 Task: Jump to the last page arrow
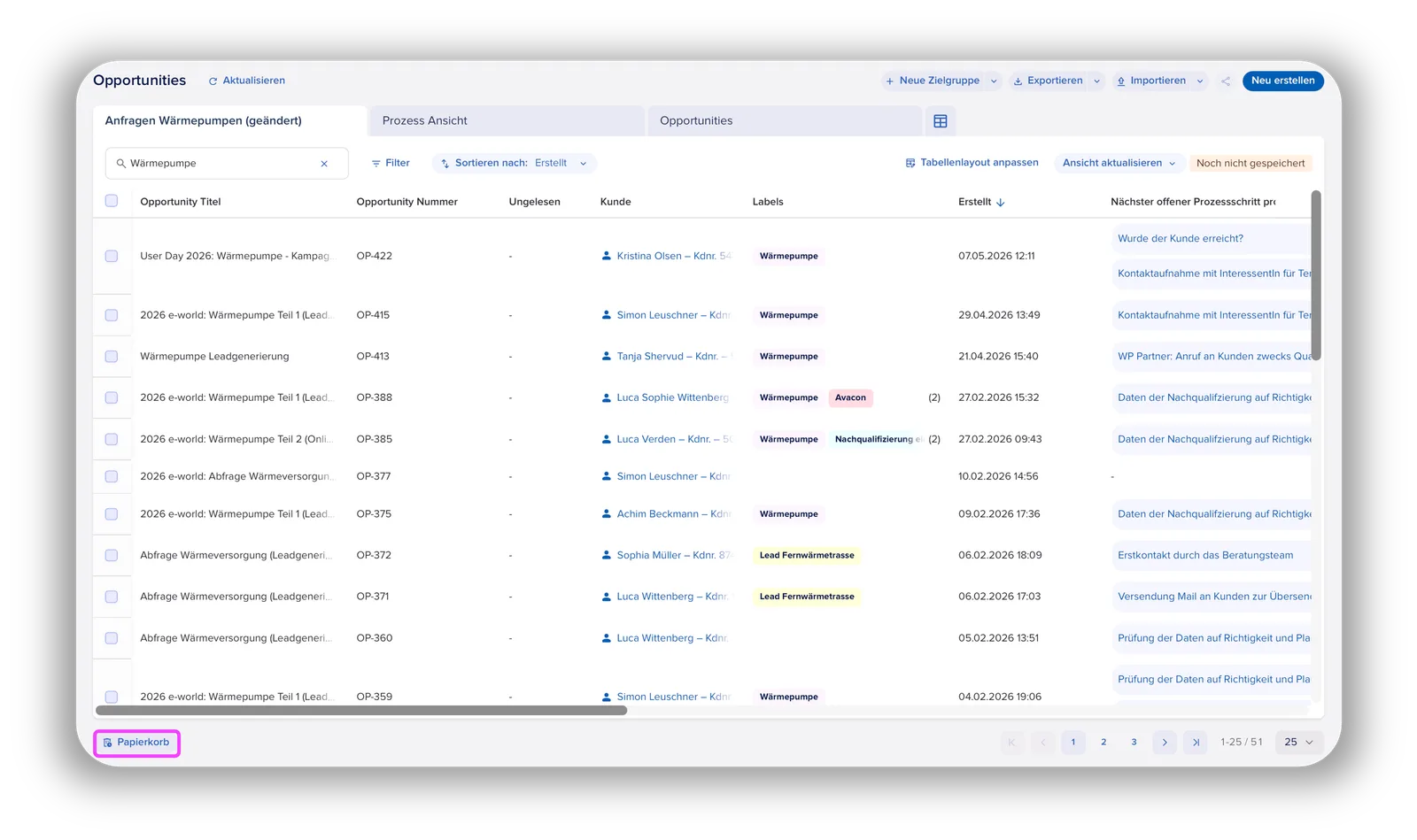point(1196,743)
